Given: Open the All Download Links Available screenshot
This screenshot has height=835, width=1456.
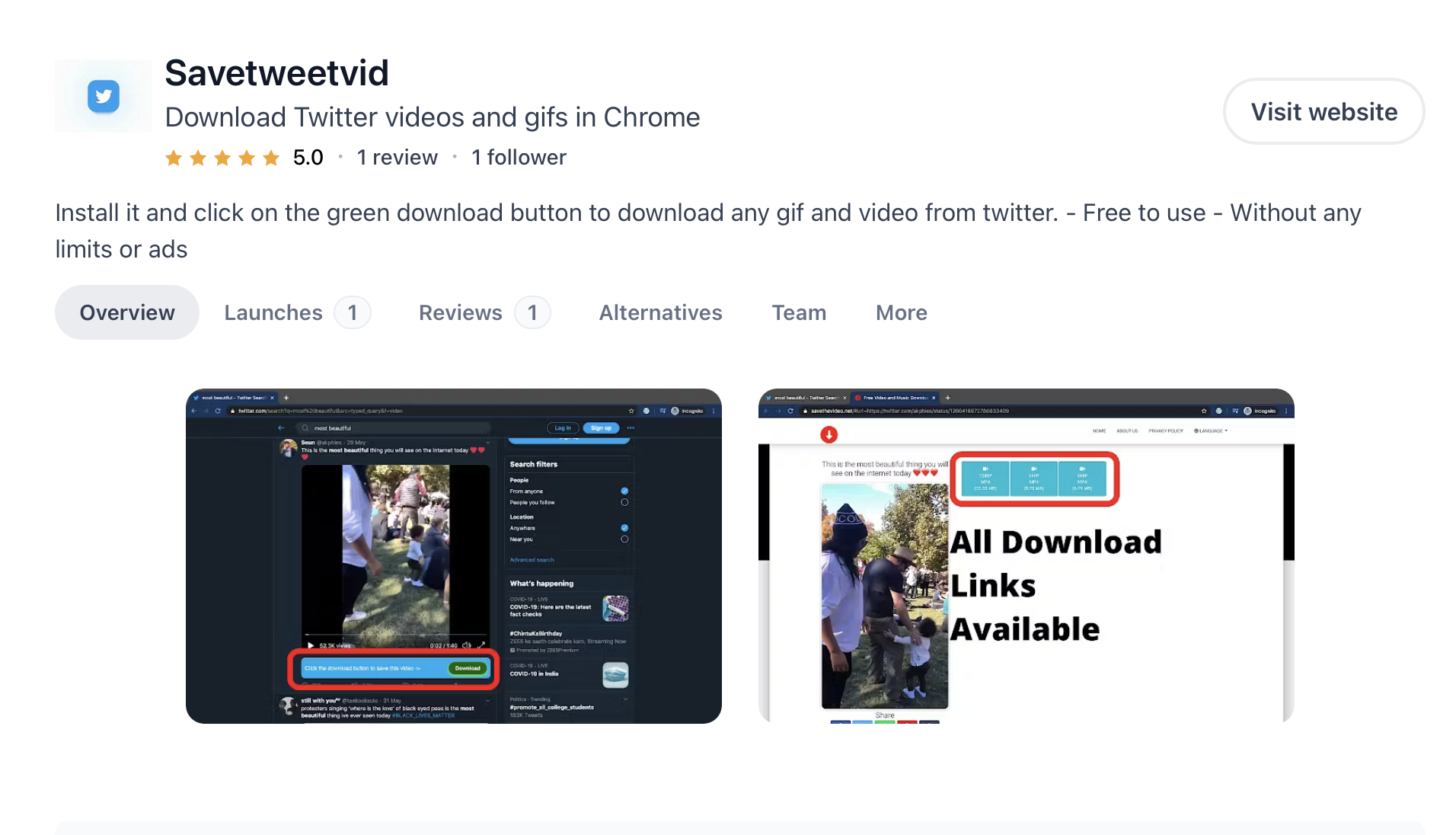Looking at the screenshot, I should coord(1027,556).
